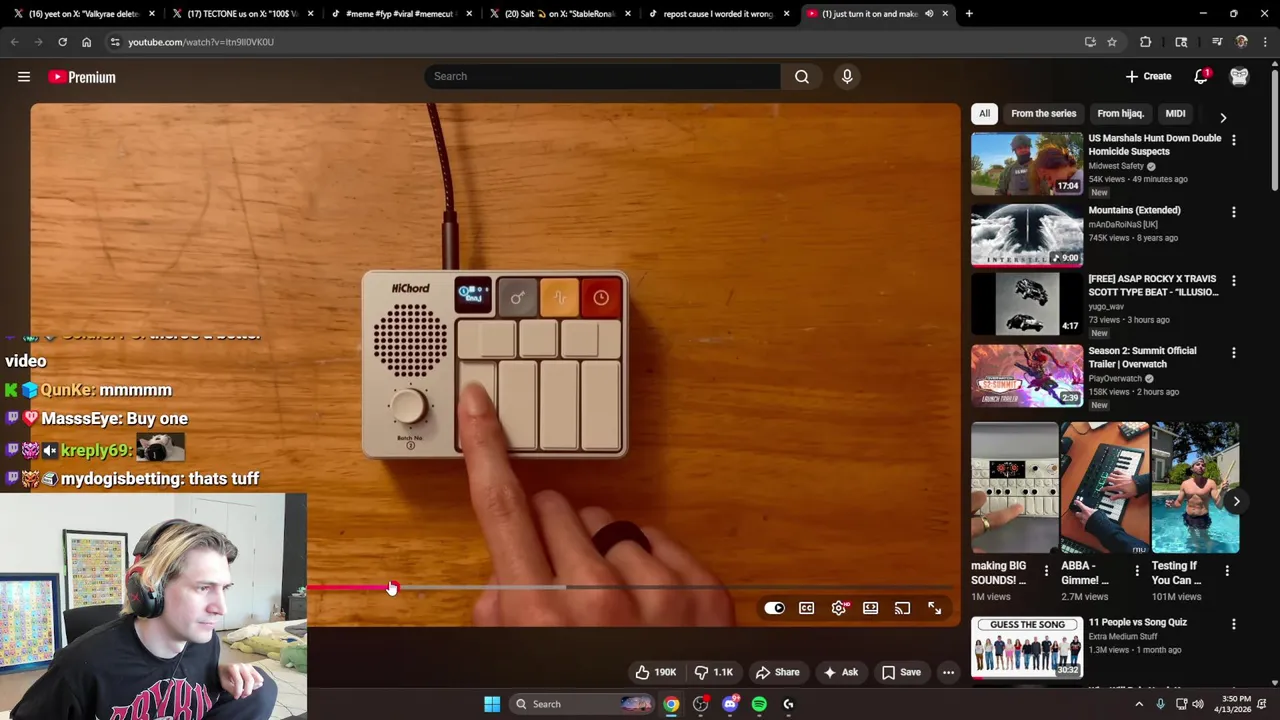Open more actions menu below video
Image resolution: width=1280 pixels, height=720 pixels.
pyautogui.click(x=948, y=672)
